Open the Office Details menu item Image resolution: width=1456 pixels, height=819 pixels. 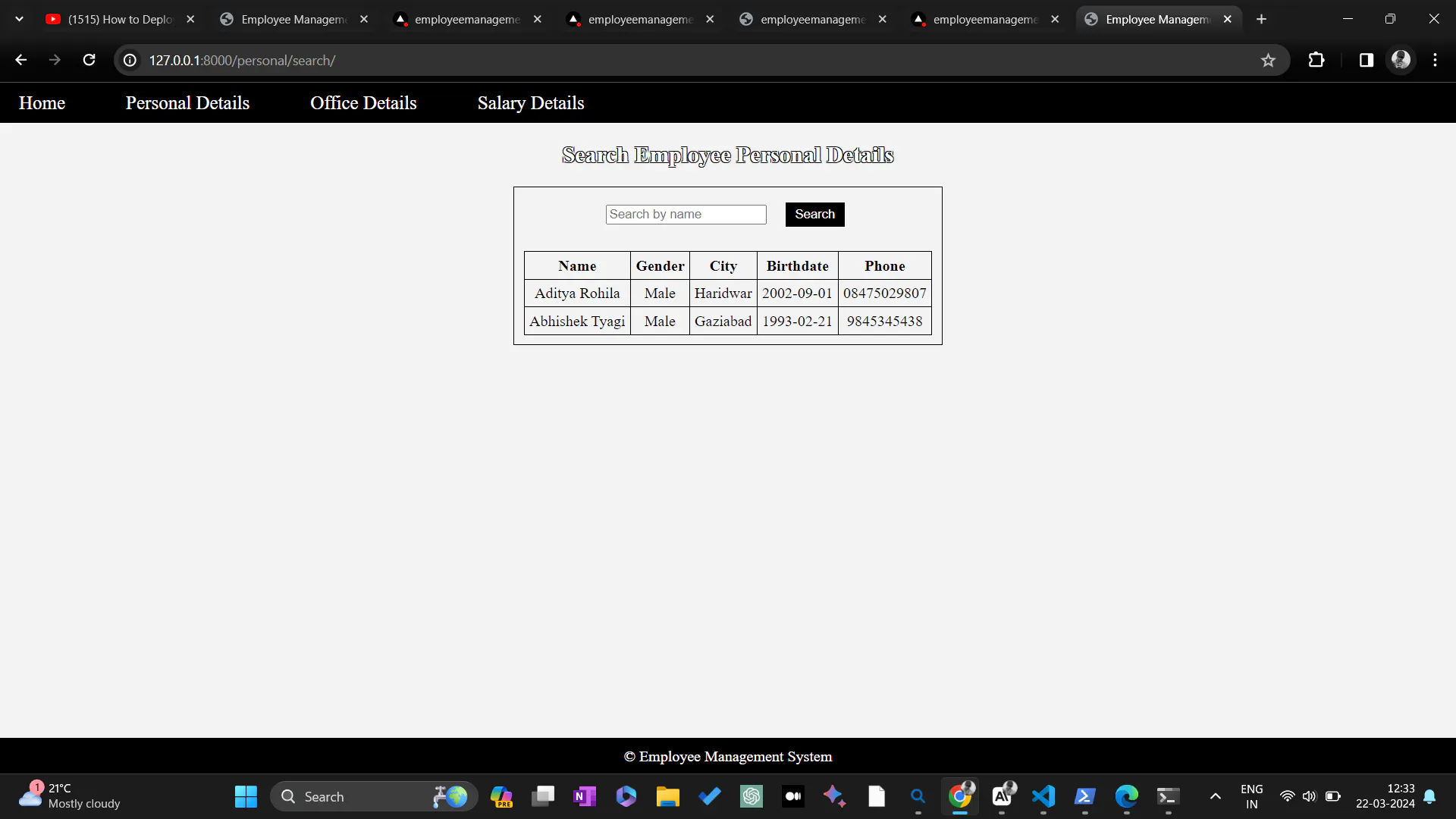363,102
